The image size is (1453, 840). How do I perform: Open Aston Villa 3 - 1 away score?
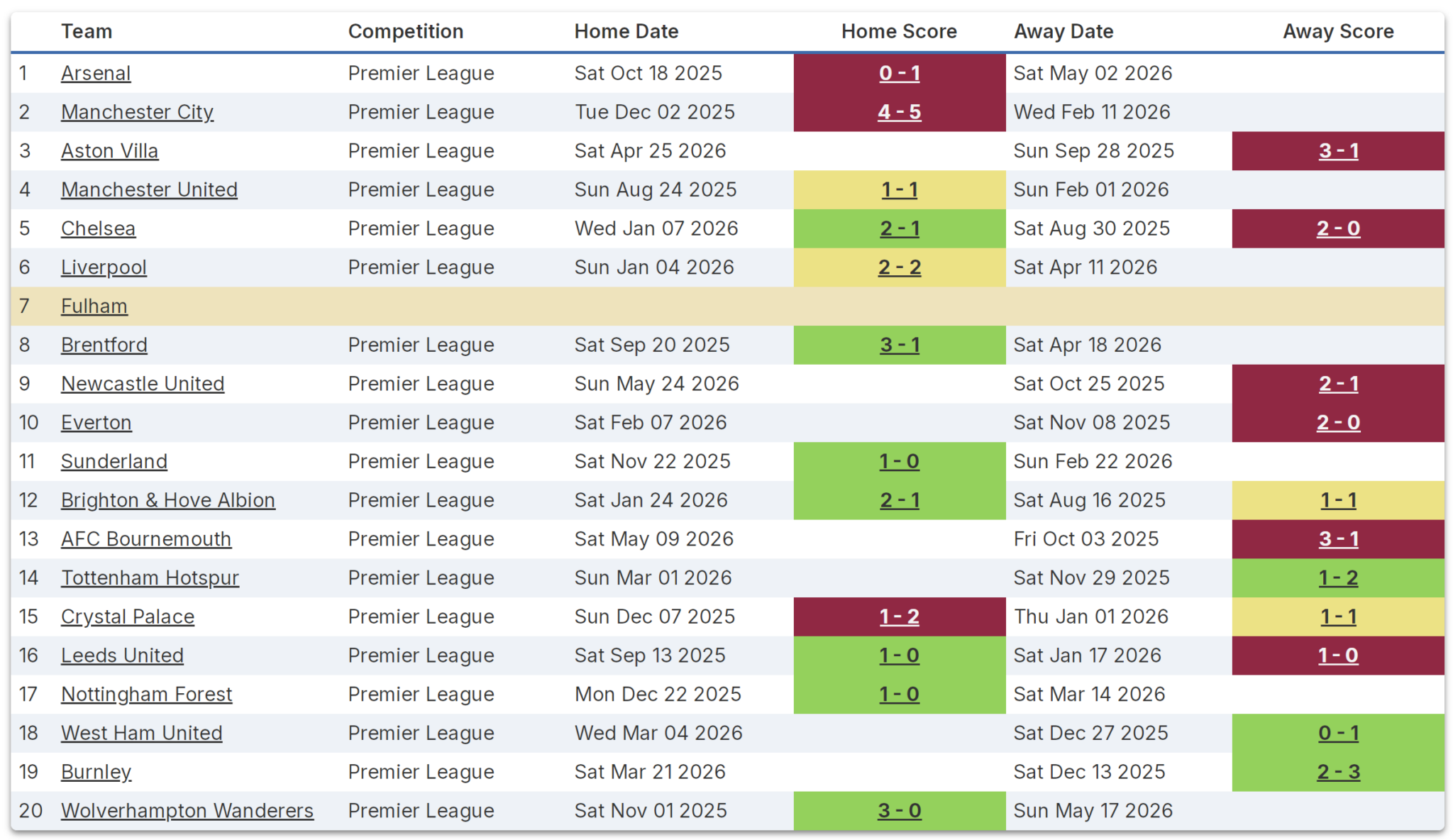tap(1338, 150)
